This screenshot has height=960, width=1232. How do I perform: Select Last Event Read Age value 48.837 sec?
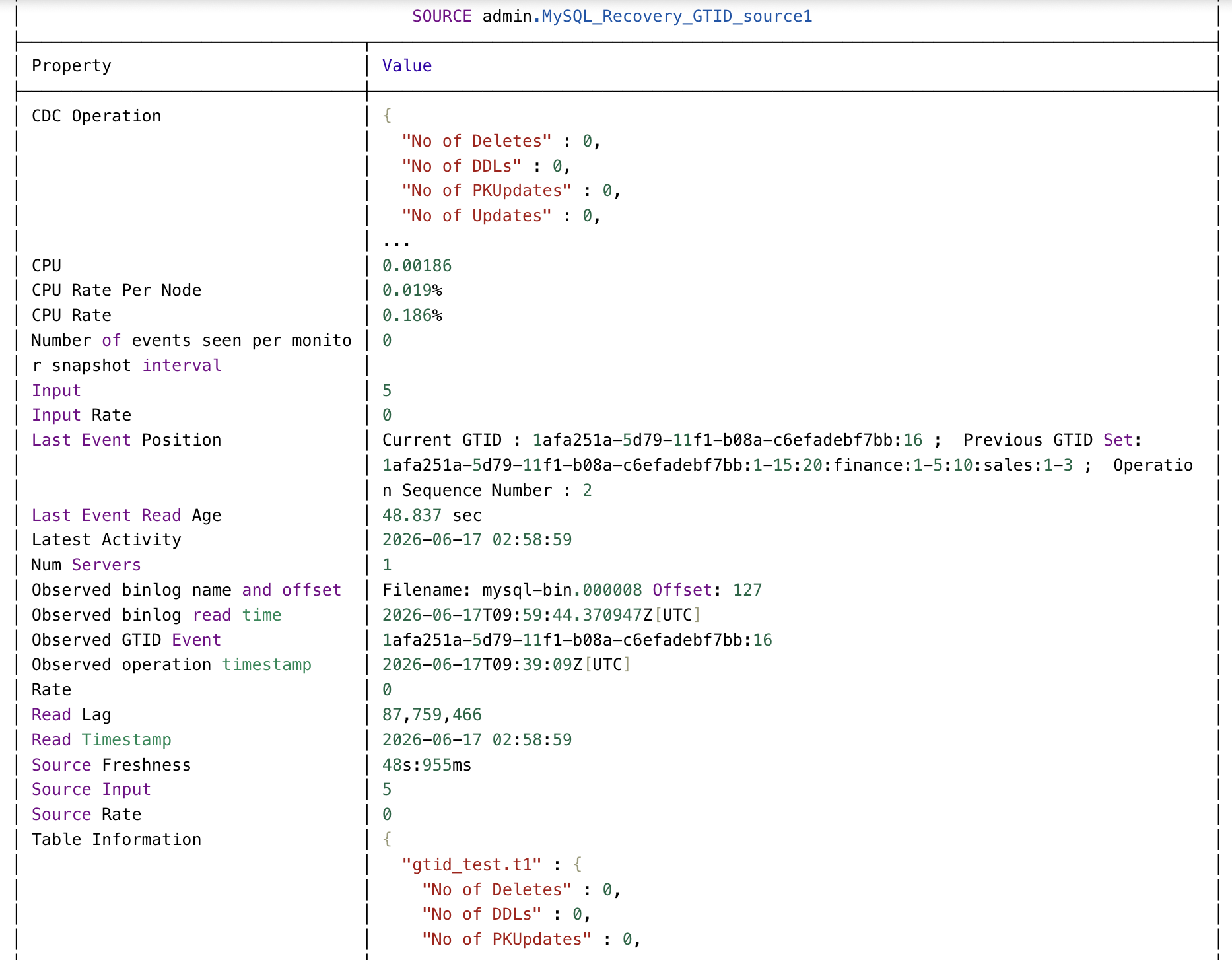click(x=432, y=516)
